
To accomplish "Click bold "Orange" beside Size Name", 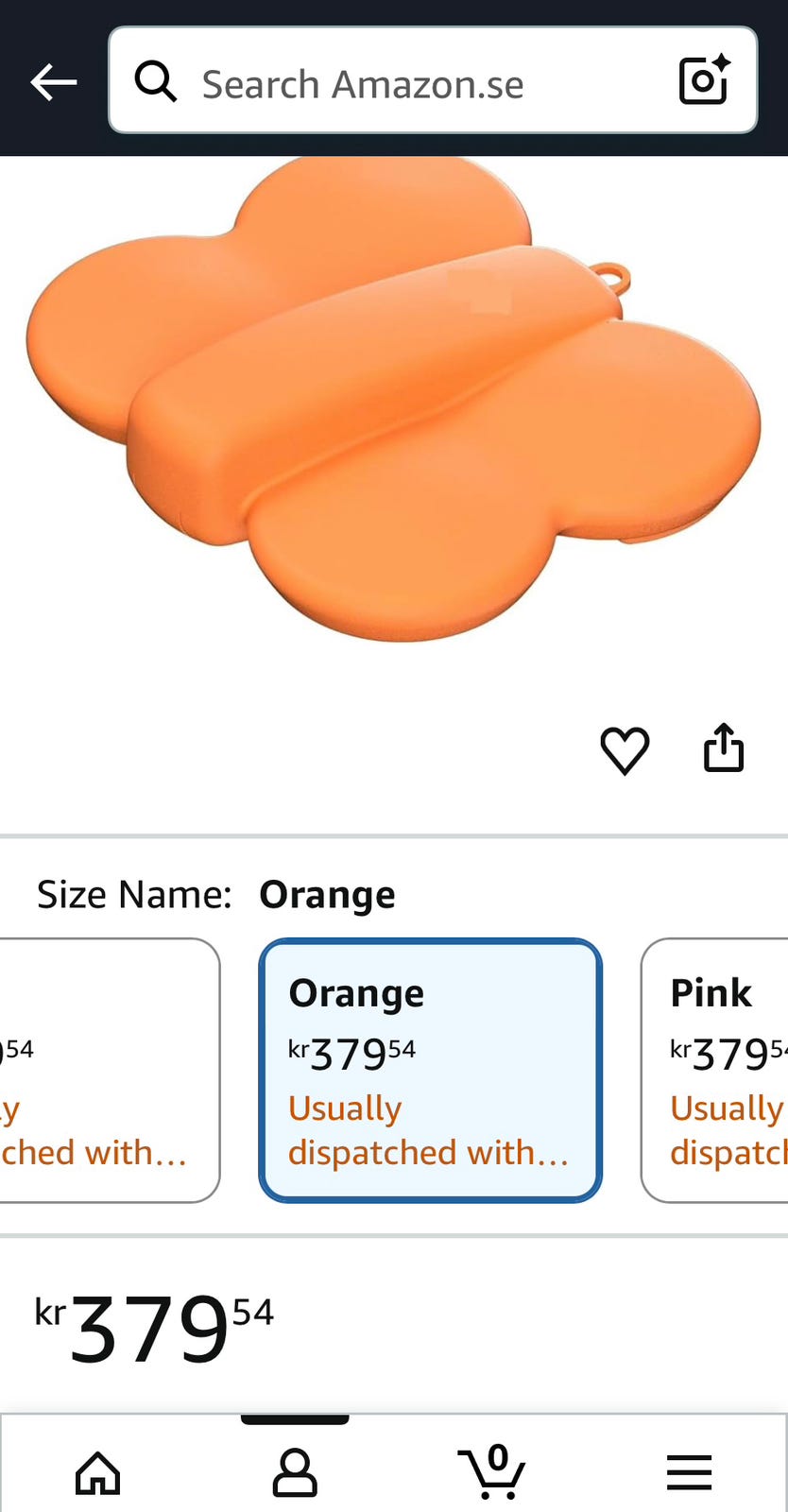I will 327,894.
